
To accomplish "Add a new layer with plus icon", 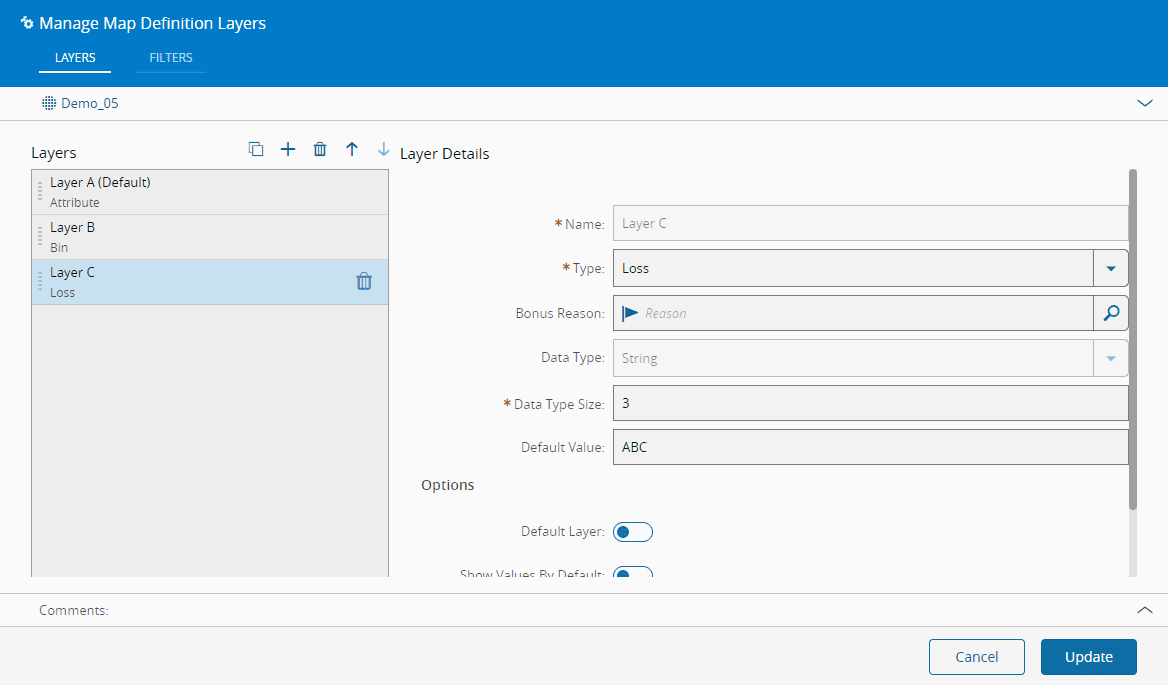I will (288, 149).
